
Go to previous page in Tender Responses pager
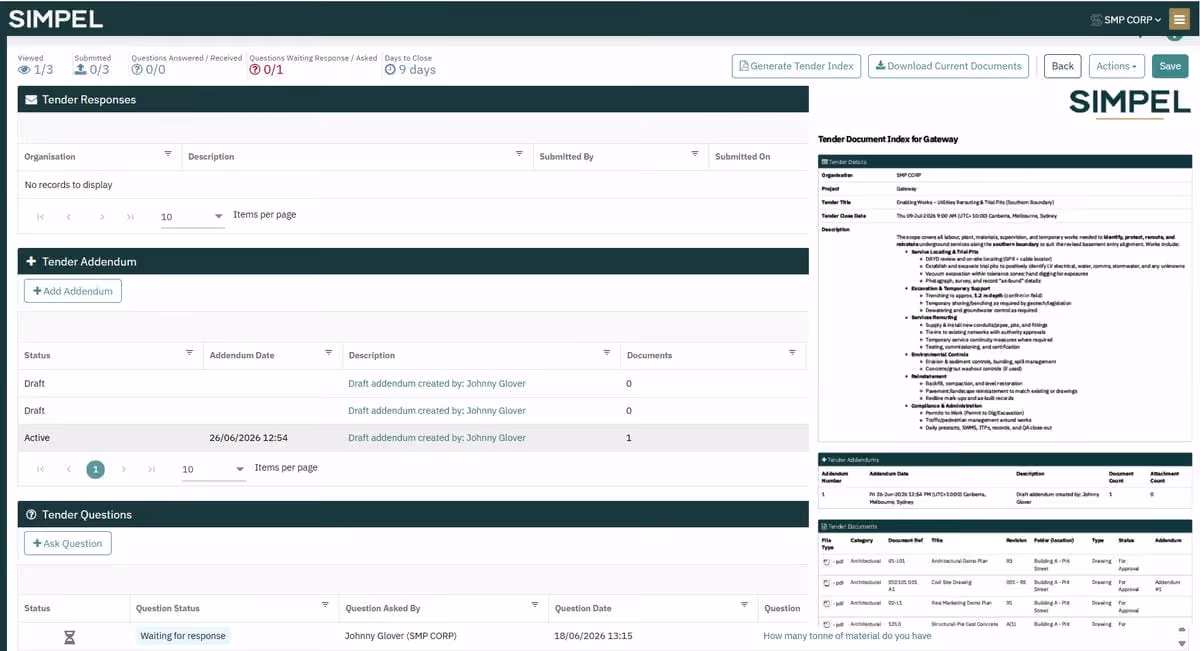pos(69,216)
